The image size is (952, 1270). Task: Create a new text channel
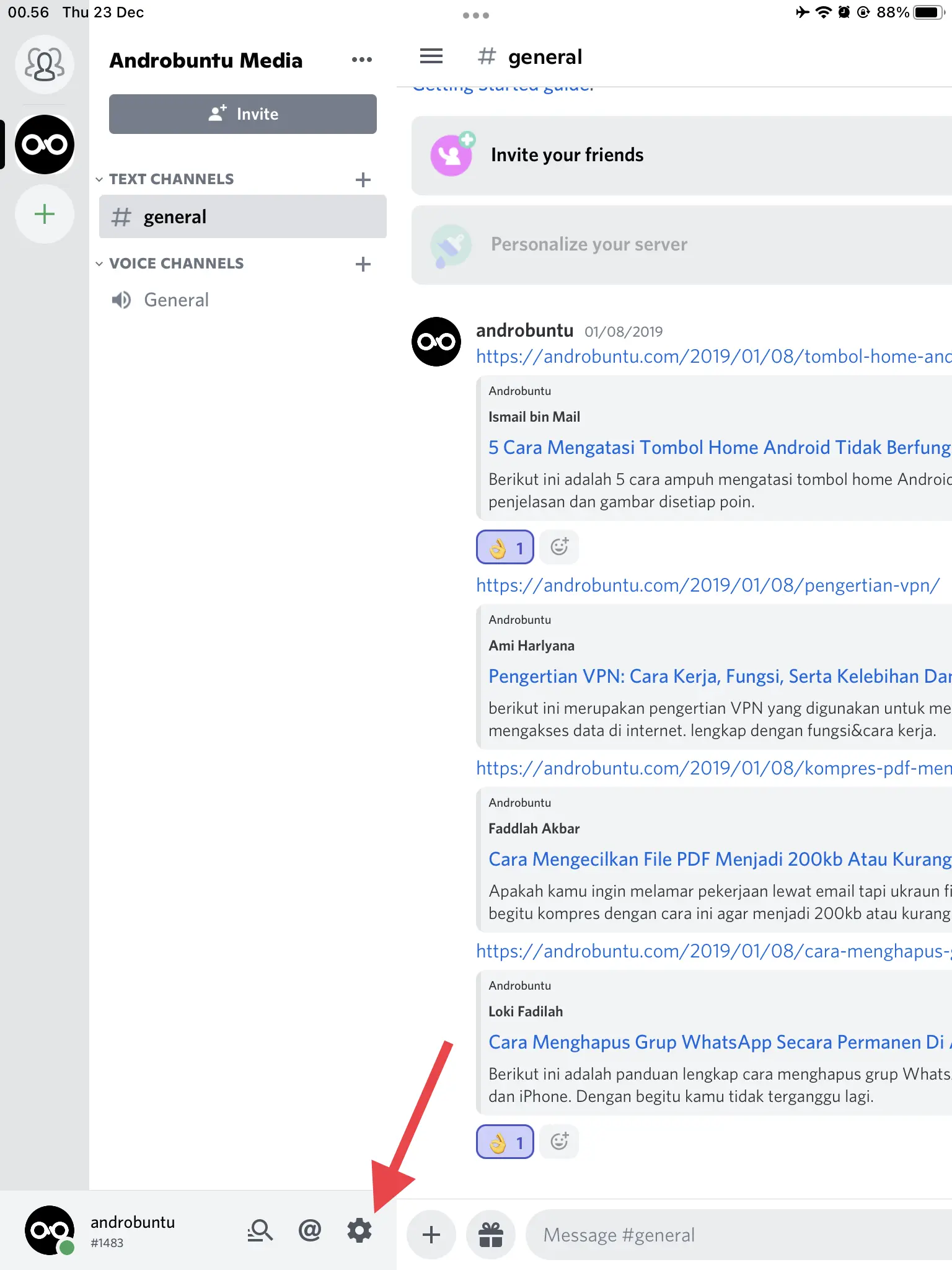coord(363,180)
